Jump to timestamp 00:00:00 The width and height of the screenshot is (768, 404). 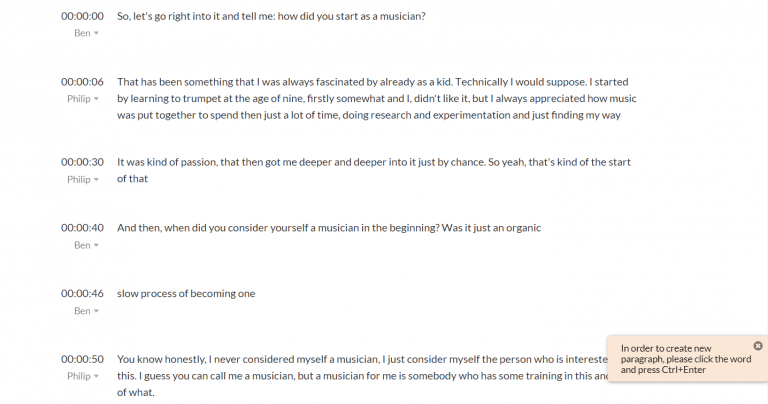point(82,16)
